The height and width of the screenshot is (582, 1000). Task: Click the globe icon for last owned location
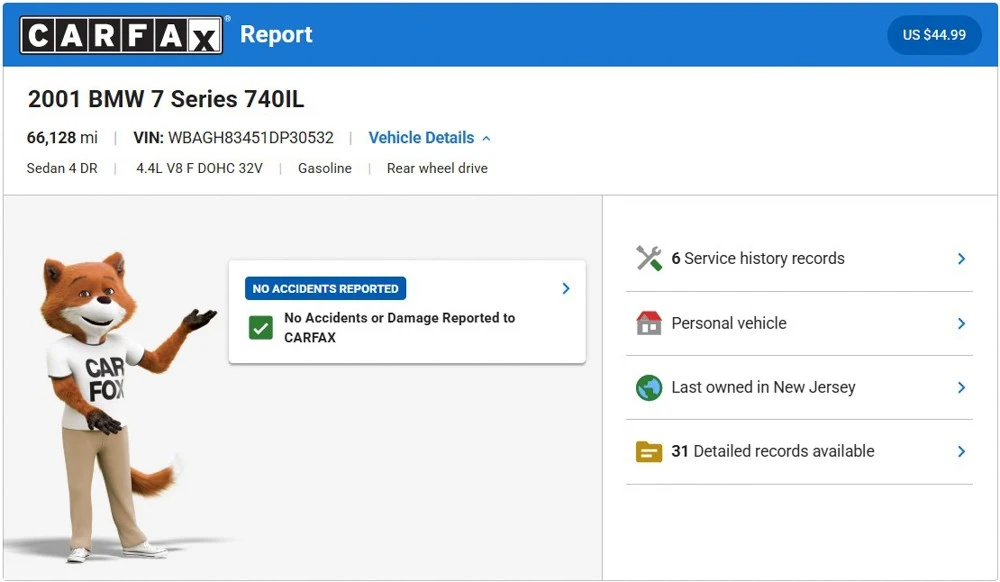pos(649,388)
